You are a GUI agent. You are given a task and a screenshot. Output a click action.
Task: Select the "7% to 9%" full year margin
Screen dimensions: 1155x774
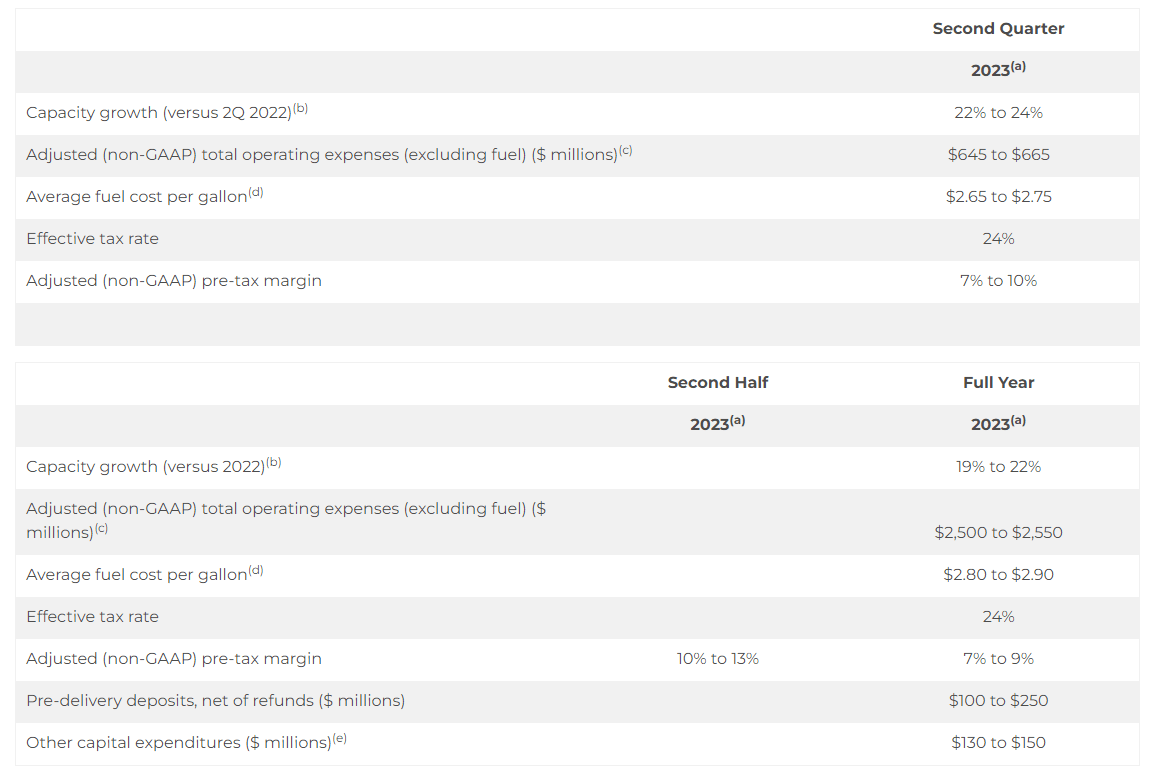[x=998, y=659]
